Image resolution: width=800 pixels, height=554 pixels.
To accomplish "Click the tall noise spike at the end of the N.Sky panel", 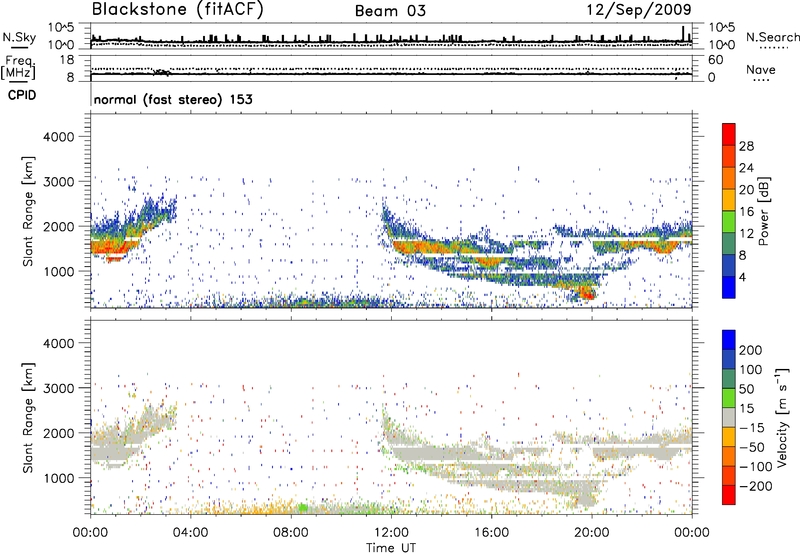I will (x=684, y=34).
